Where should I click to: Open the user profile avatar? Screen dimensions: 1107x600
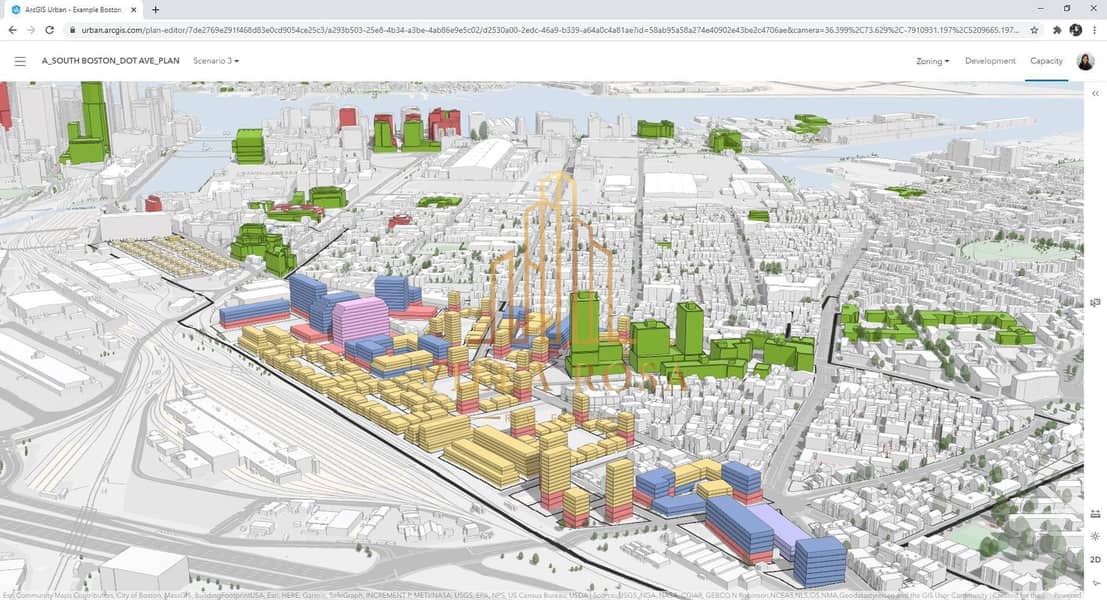pyautogui.click(x=1085, y=62)
